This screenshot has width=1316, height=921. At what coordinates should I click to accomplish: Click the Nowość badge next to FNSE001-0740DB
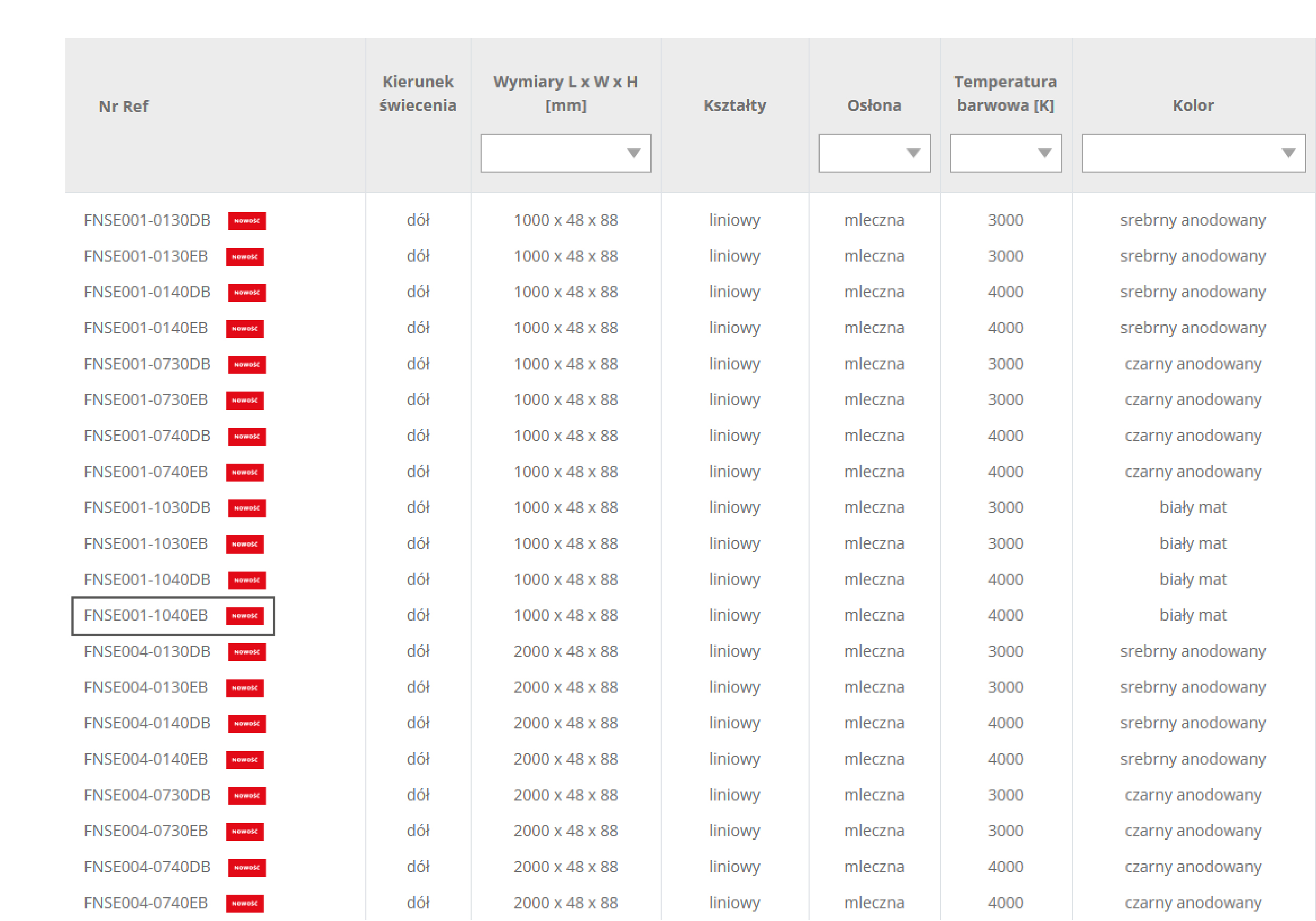click(247, 437)
